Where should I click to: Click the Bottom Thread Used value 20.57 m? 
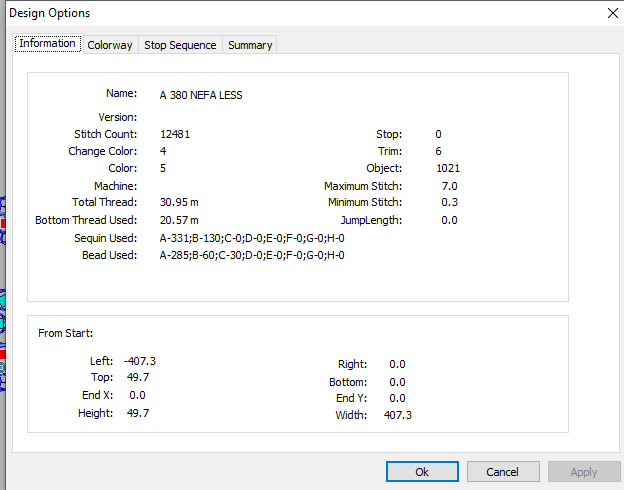click(x=179, y=220)
